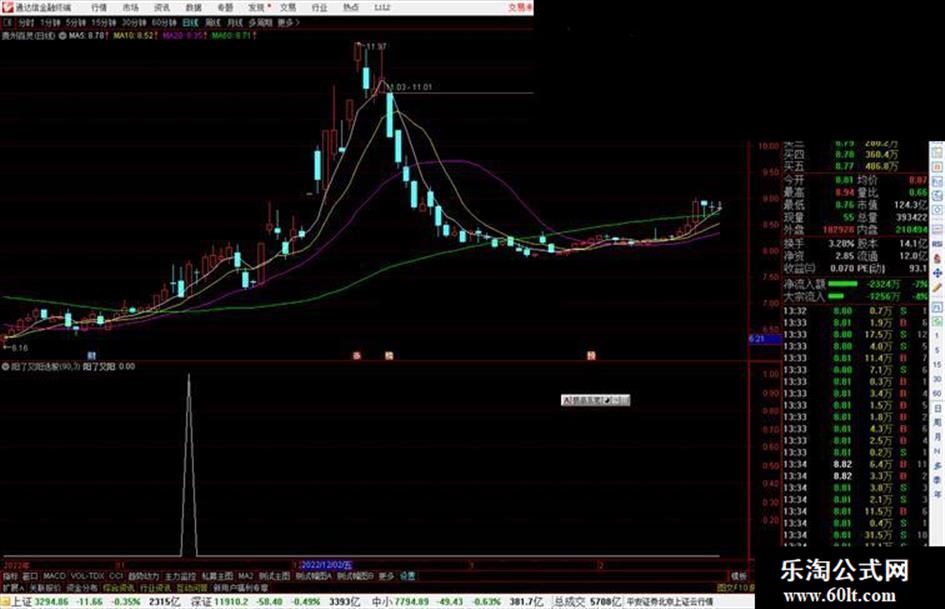This screenshot has height=609, width=945.
Task: Click the 财 marker below the chart
Action: pyautogui.click(x=92, y=356)
